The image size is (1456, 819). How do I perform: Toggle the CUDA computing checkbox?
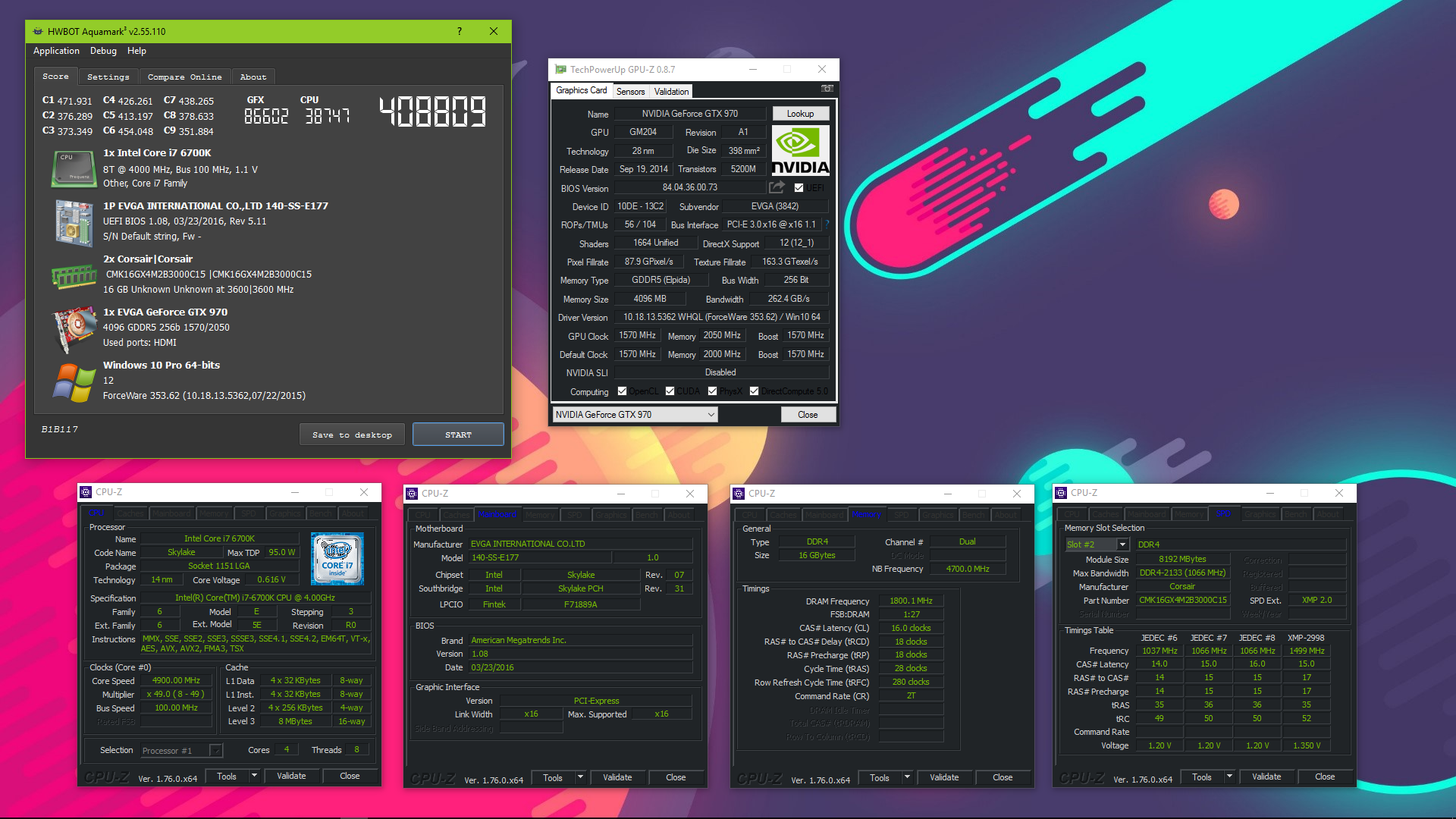pyautogui.click(x=670, y=391)
